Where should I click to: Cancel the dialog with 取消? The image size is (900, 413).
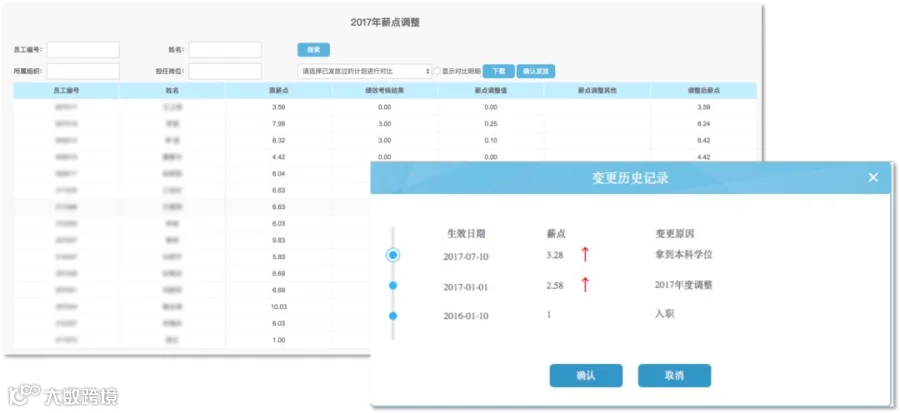tap(674, 376)
